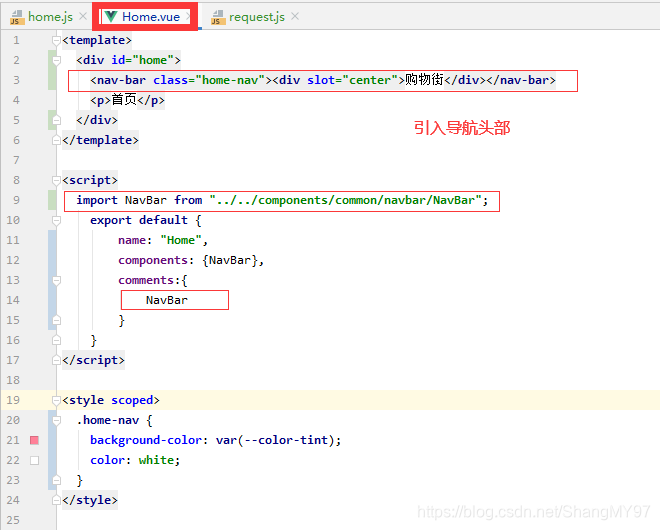The image size is (660, 530).
Task: Click the '<style scoped>' opening tag
Action: pyautogui.click(x=111, y=400)
